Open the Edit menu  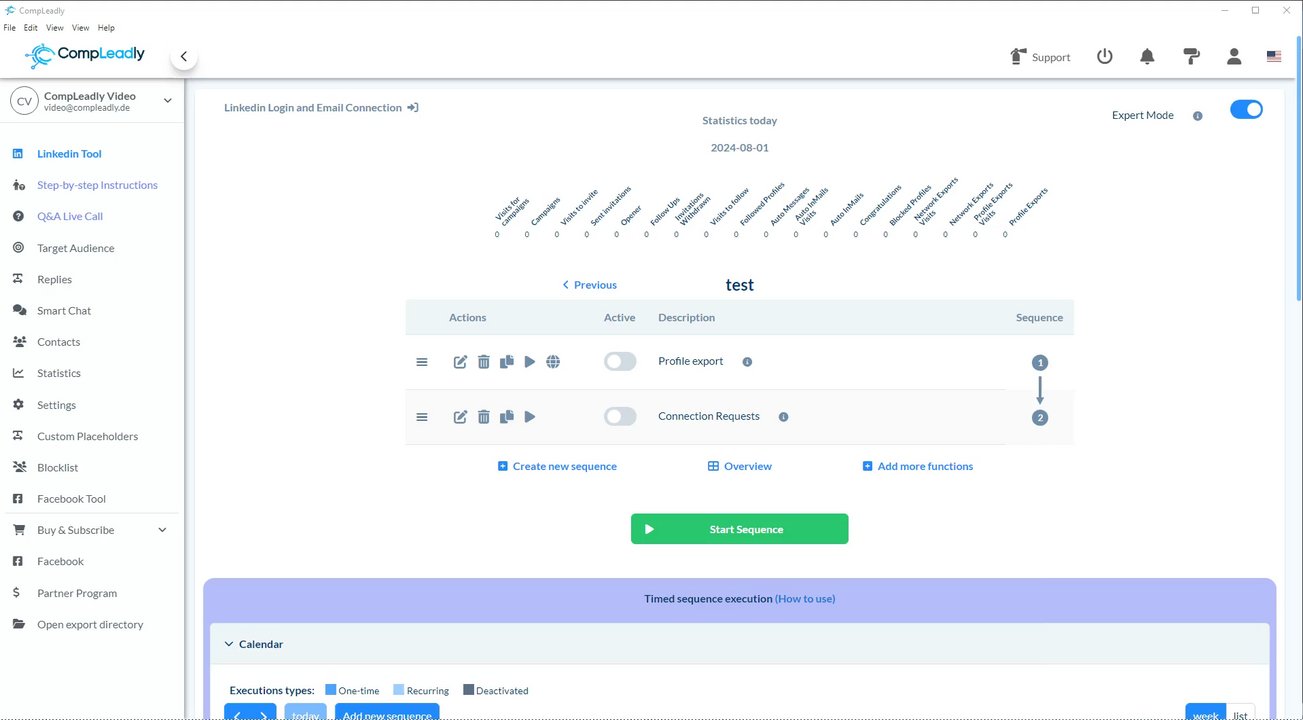(31, 28)
